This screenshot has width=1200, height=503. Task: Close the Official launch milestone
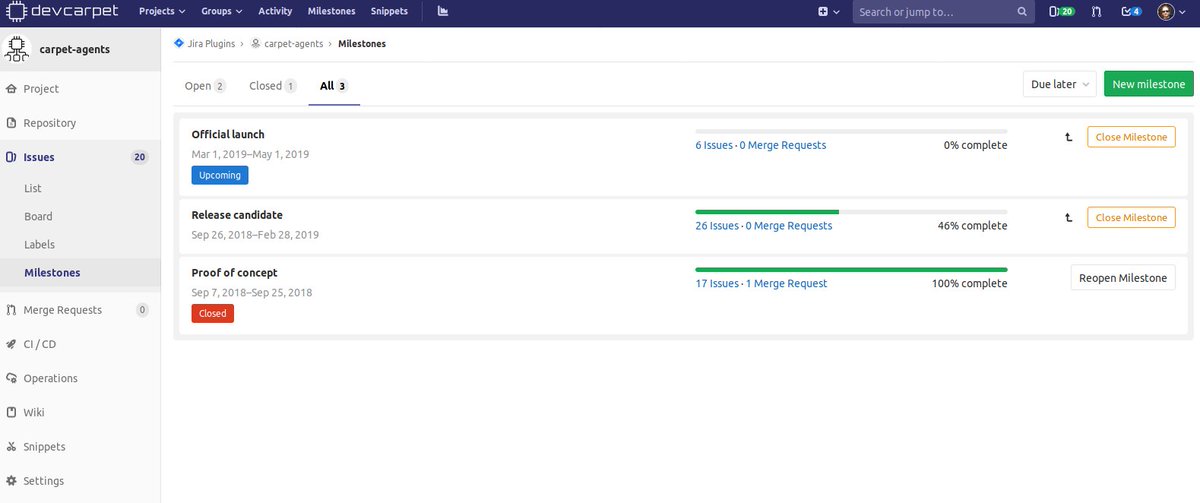(x=1131, y=137)
